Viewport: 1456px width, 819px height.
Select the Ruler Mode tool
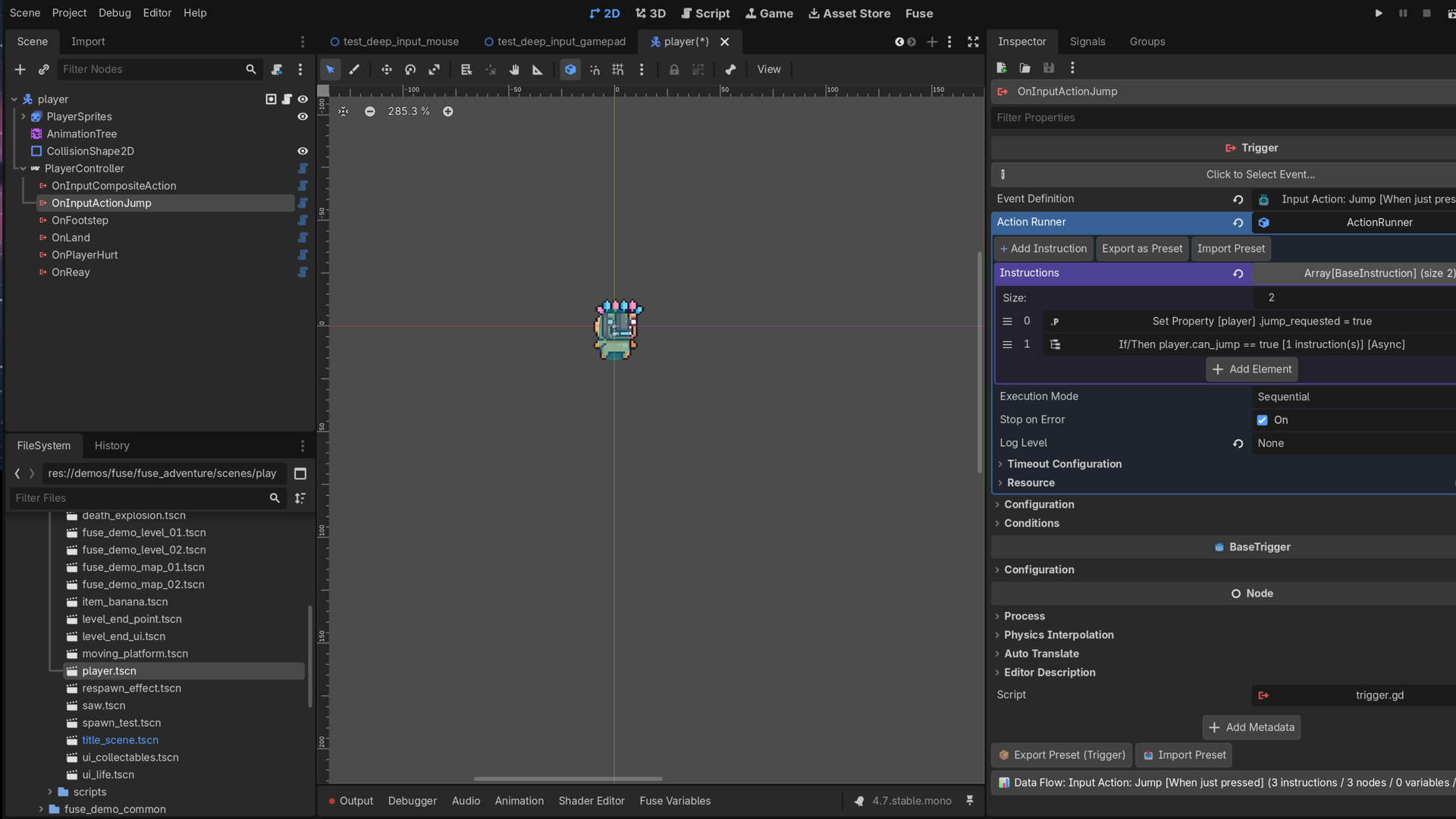538,70
